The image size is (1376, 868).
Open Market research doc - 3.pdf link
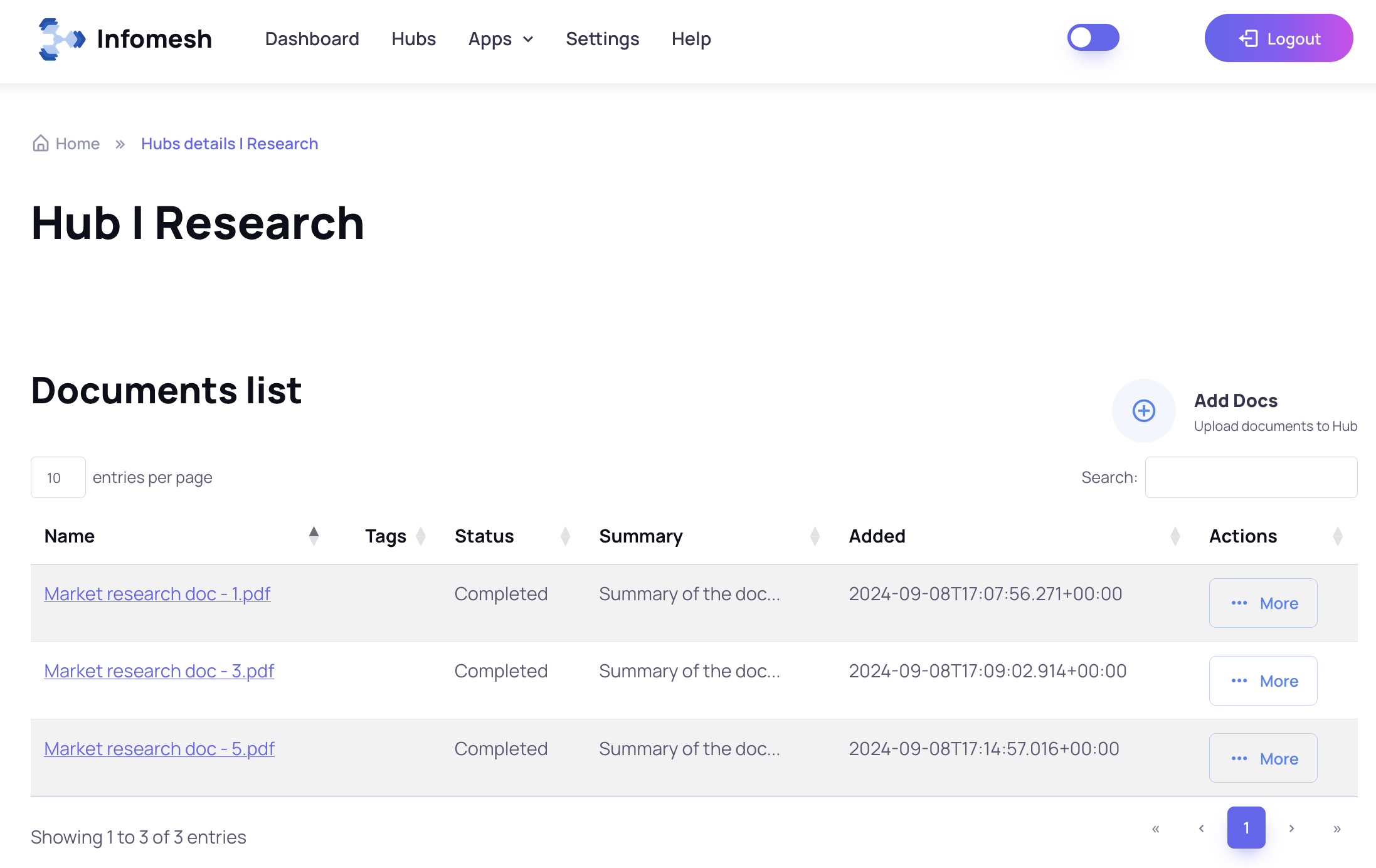(x=159, y=671)
